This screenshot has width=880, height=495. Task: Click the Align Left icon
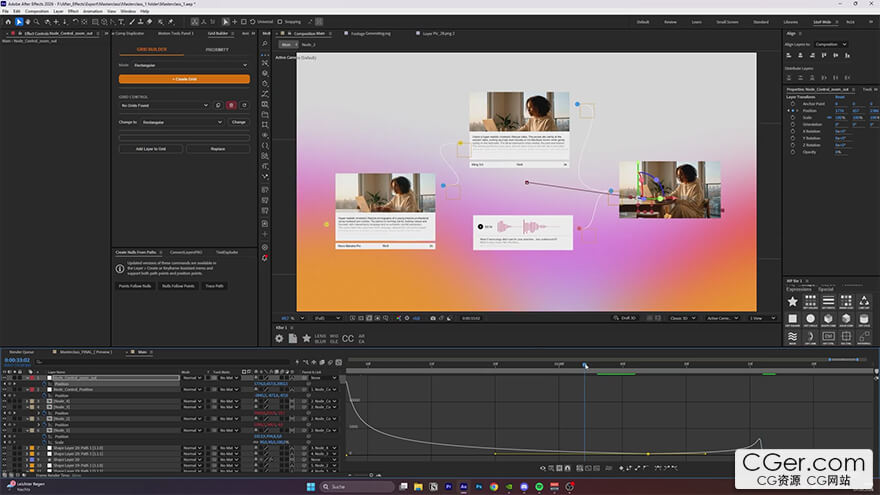click(x=789, y=56)
